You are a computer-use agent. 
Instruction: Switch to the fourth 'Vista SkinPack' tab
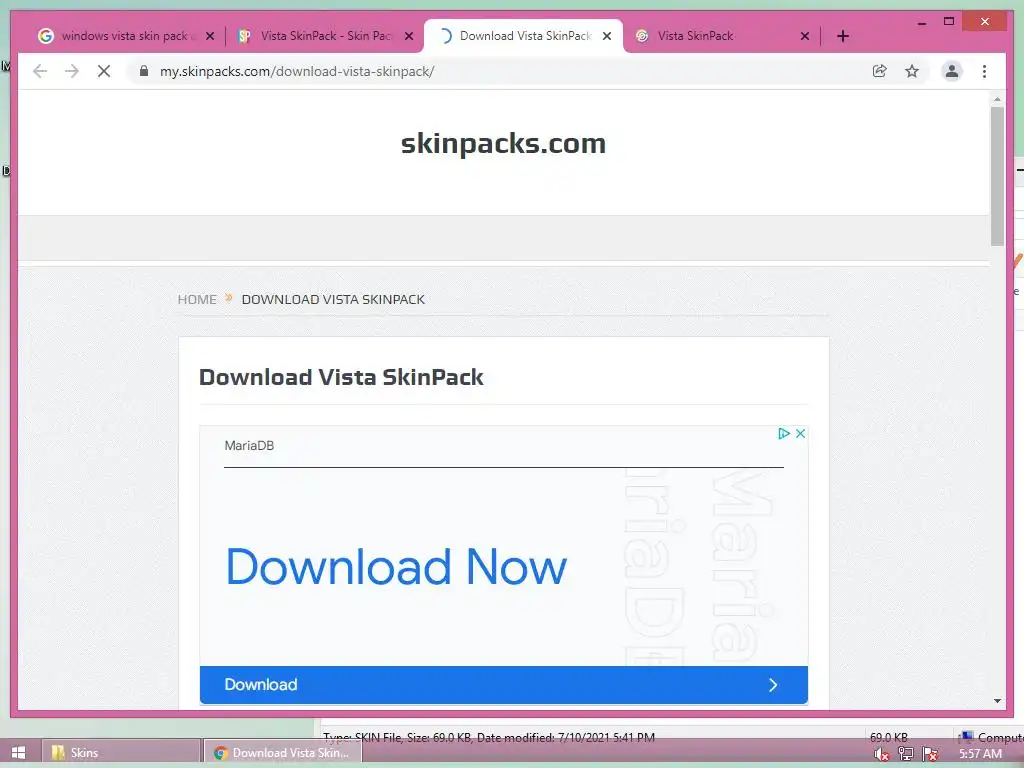[722, 36]
